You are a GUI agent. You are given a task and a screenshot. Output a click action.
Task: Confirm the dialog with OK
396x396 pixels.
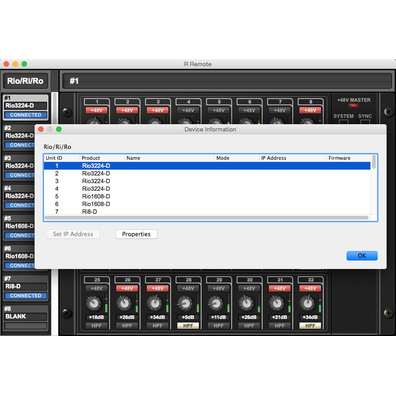(362, 256)
